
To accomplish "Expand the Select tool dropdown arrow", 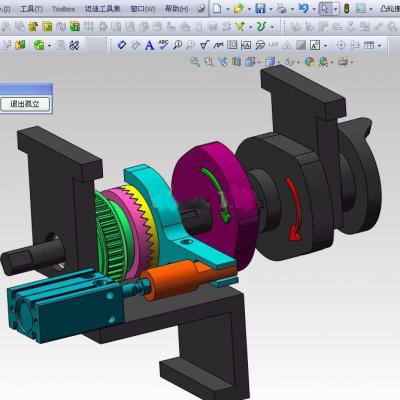I will click(x=335, y=9).
